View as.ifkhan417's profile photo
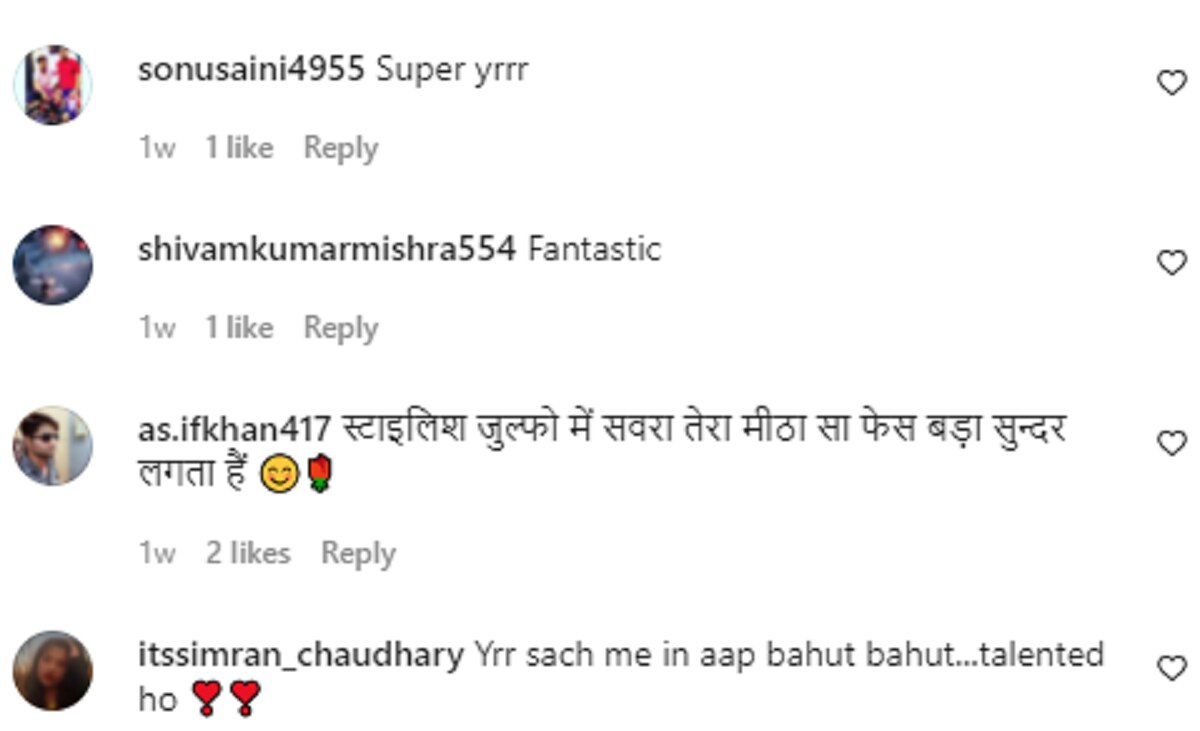 (x=53, y=445)
